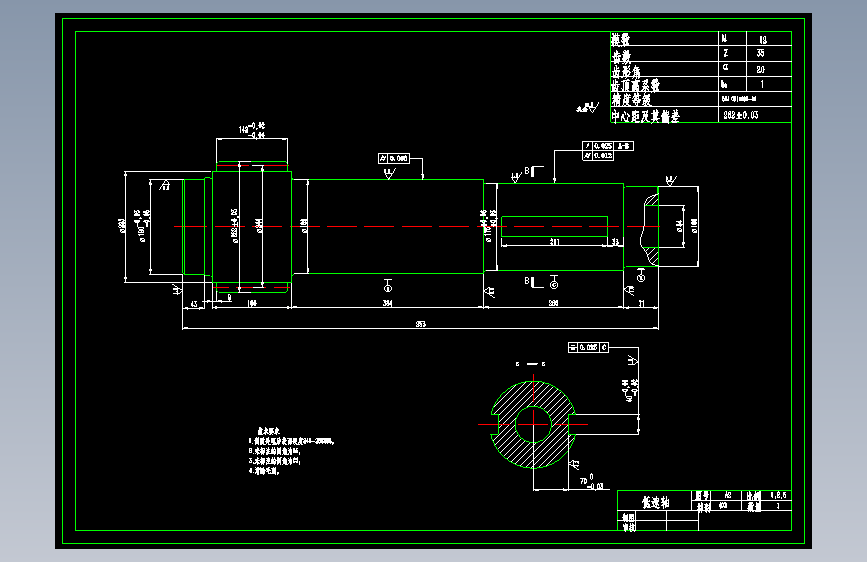Click the hatched cross-section circle view

pos(533,425)
